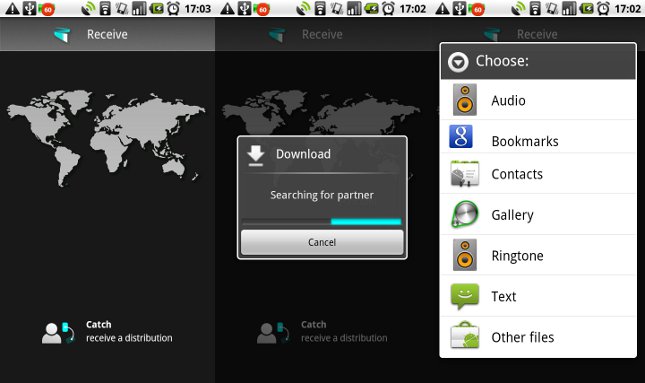This screenshot has height=383, width=645.
Task: Select Ringtone in Choose list
Action: 538,255
